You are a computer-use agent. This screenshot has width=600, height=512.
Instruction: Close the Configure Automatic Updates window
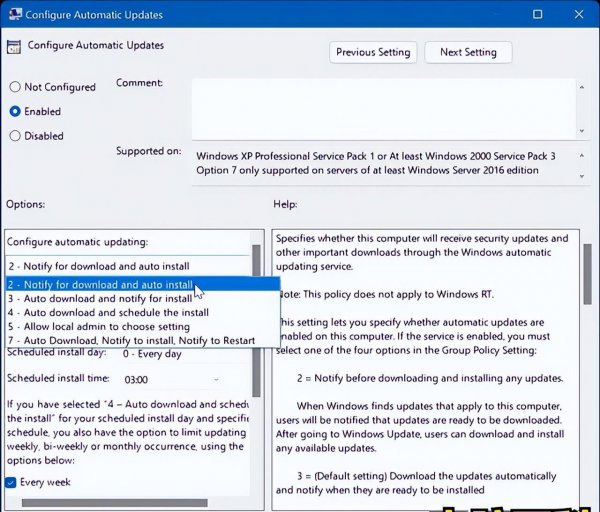coord(579,15)
